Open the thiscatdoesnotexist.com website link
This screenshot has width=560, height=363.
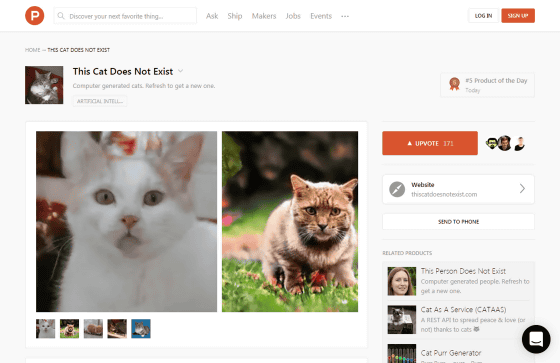point(444,194)
